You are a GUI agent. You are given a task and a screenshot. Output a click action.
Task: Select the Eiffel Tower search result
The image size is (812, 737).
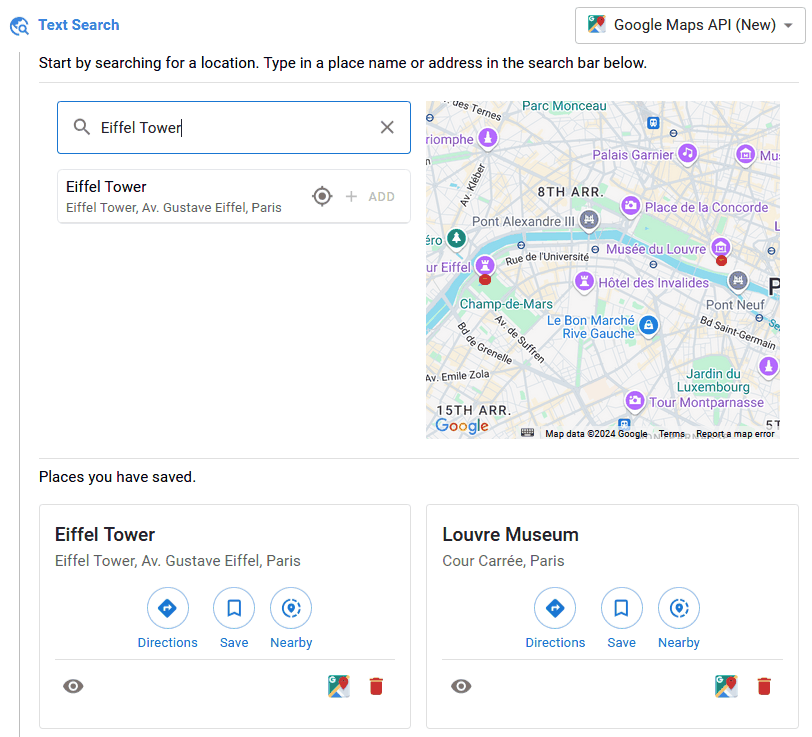234,196
